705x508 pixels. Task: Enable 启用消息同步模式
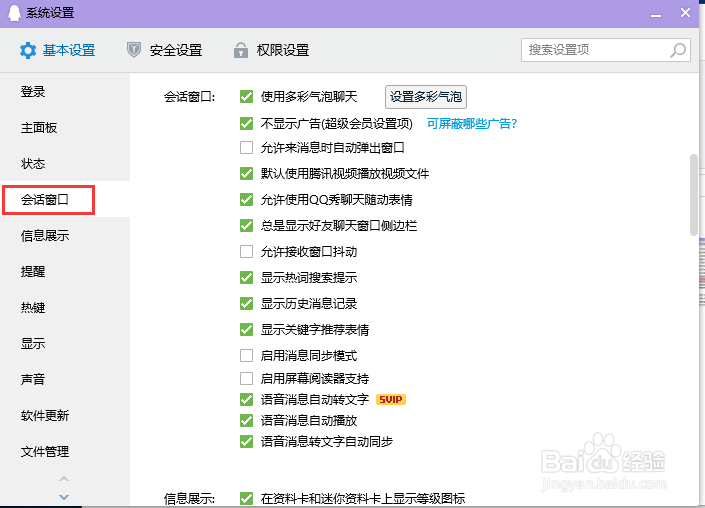tap(246, 356)
